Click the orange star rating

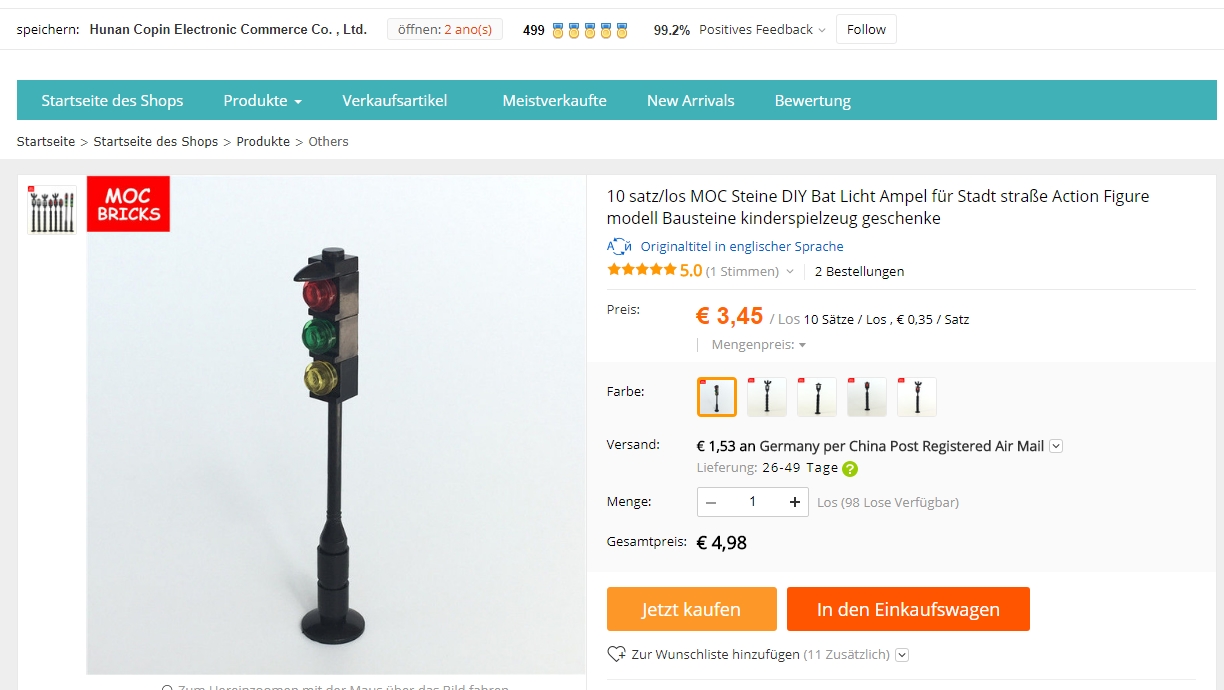(x=641, y=270)
